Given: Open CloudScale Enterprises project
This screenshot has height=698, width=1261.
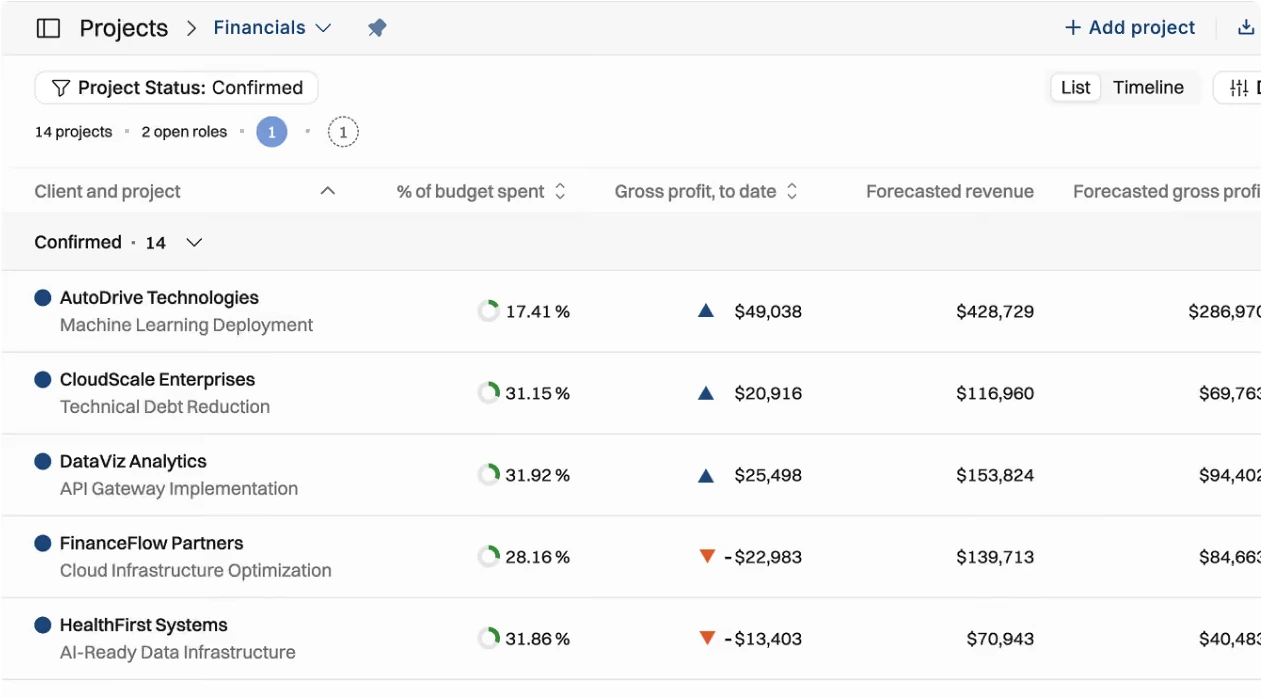Looking at the screenshot, I should 157,380.
